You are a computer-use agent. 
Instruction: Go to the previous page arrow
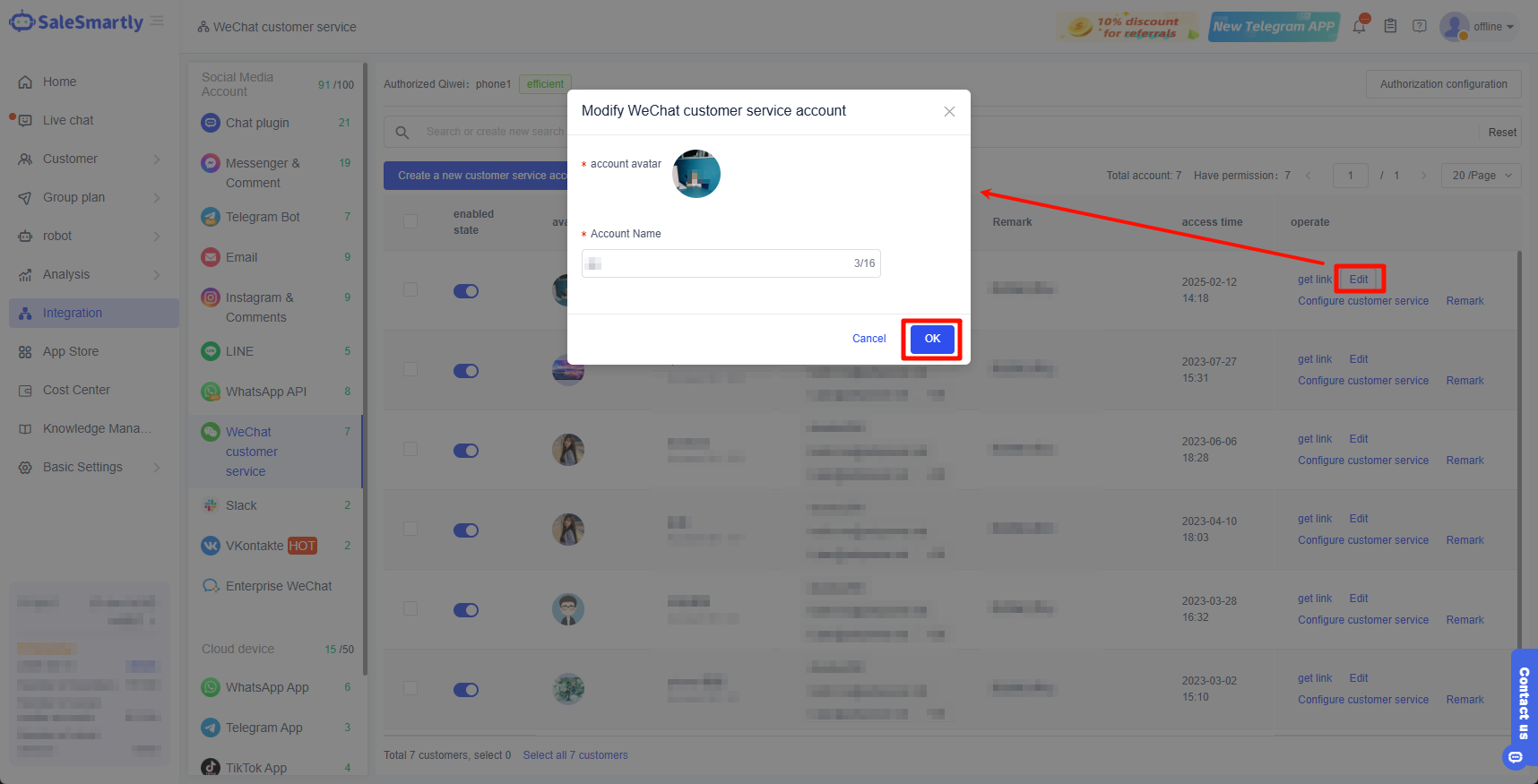[1309, 176]
